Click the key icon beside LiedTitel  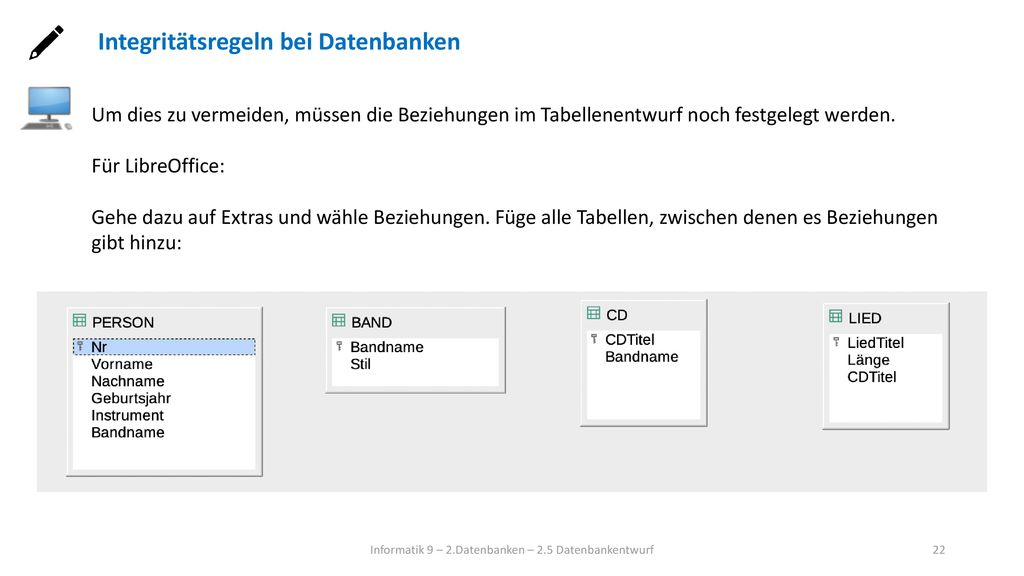pyautogui.click(x=836, y=342)
